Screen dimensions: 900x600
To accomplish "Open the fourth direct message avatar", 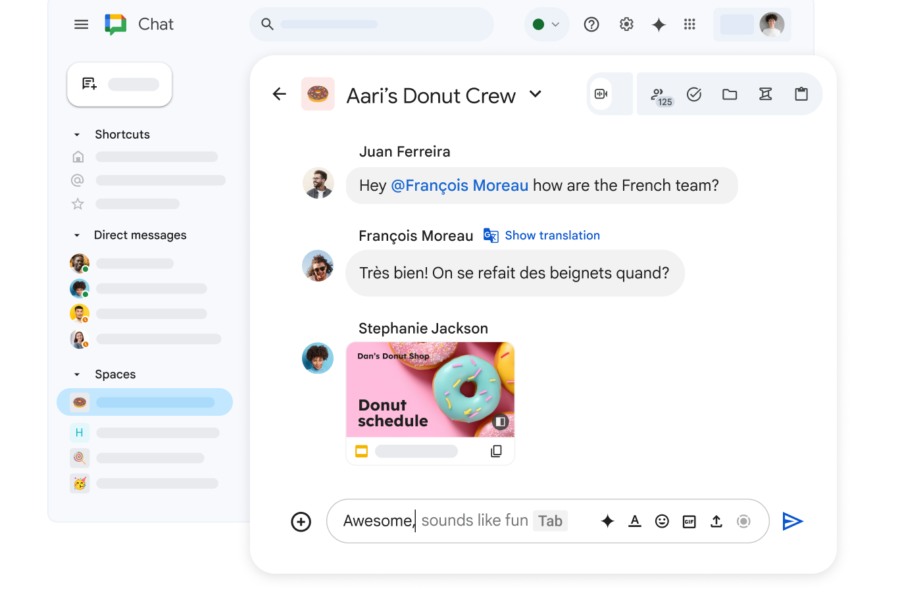I will (79, 339).
